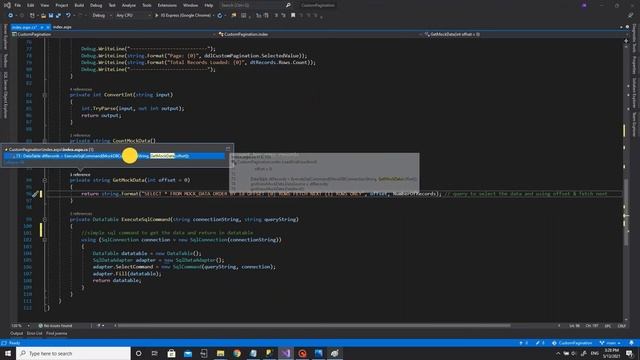Open Google Chrome from the taskbar

[x=237, y=353]
